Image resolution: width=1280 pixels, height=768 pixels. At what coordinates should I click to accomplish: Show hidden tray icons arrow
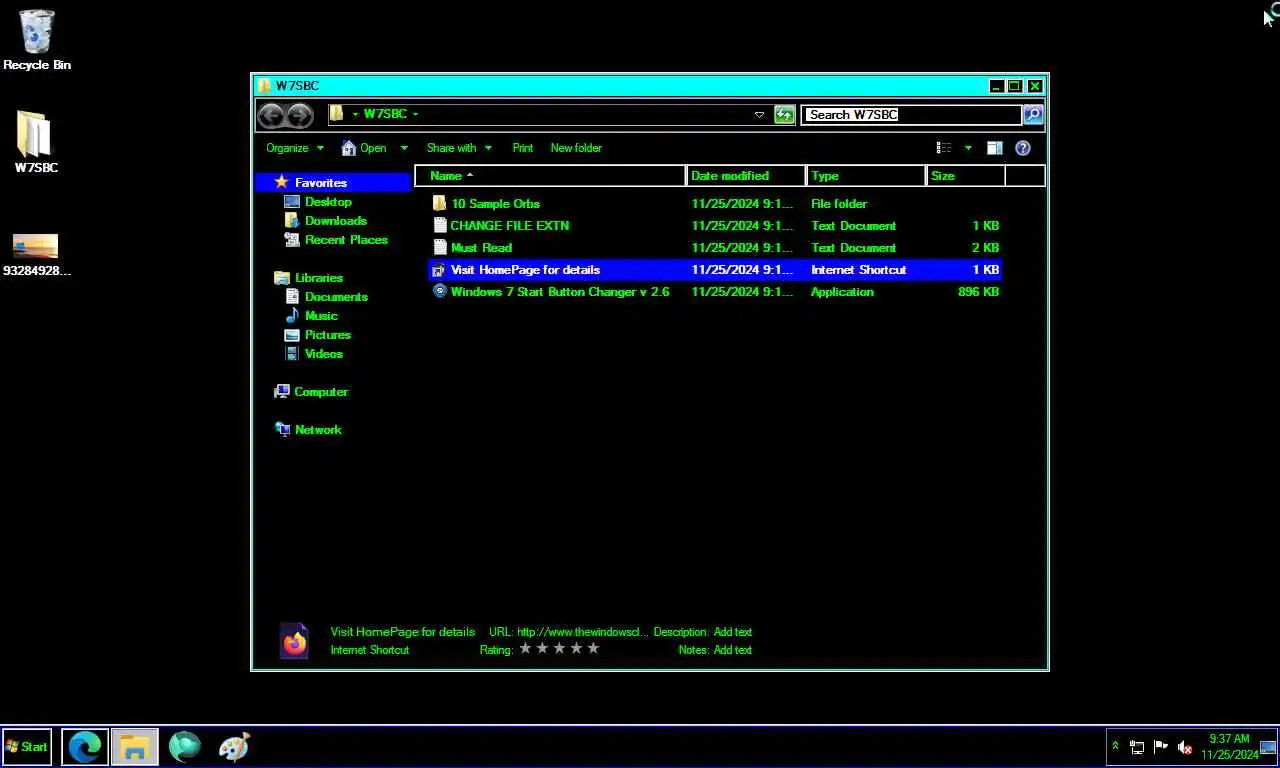pyautogui.click(x=1115, y=747)
